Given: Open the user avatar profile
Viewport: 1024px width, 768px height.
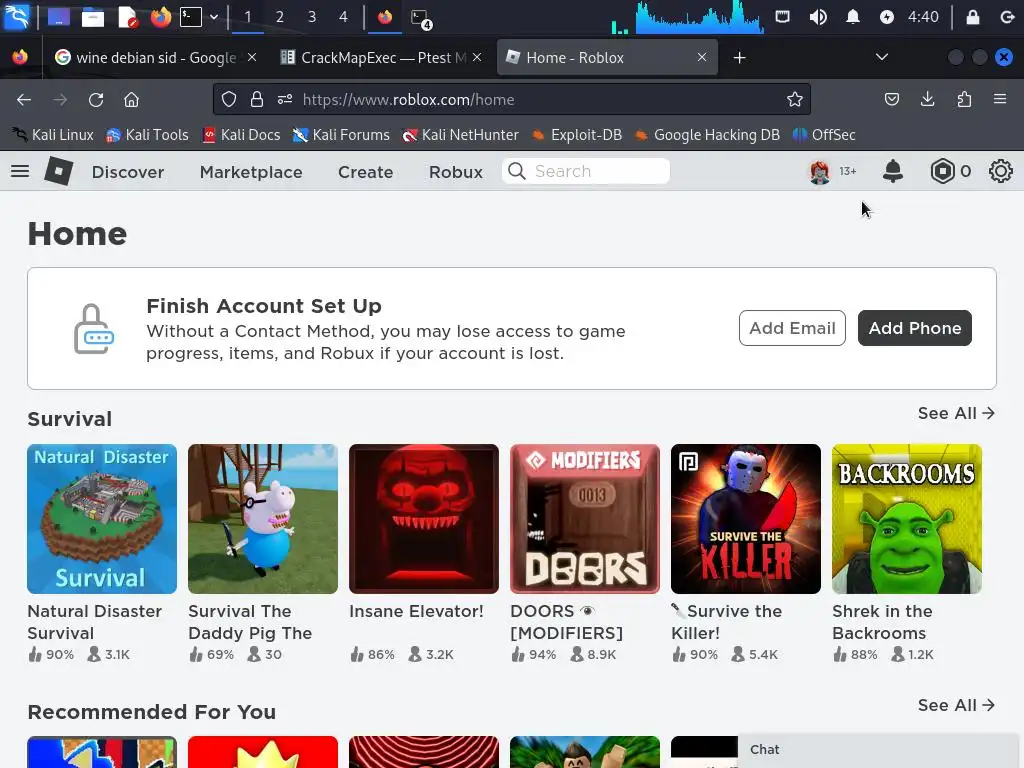Looking at the screenshot, I should (820, 171).
